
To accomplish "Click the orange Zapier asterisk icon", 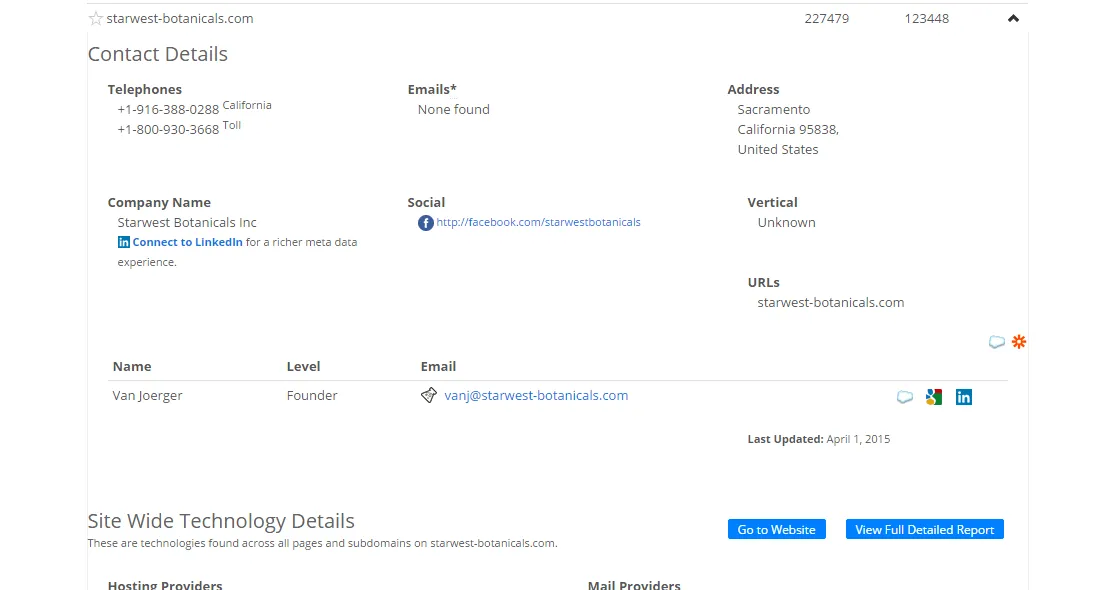I will (x=1019, y=342).
